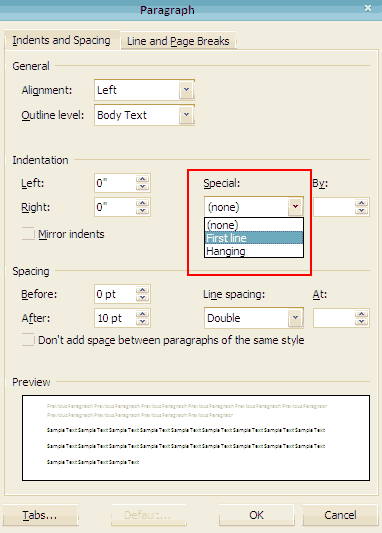Image resolution: width=382 pixels, height=533 pixels.
Task: Decrease After spacing with down arrow
Action: coord(142,322)
